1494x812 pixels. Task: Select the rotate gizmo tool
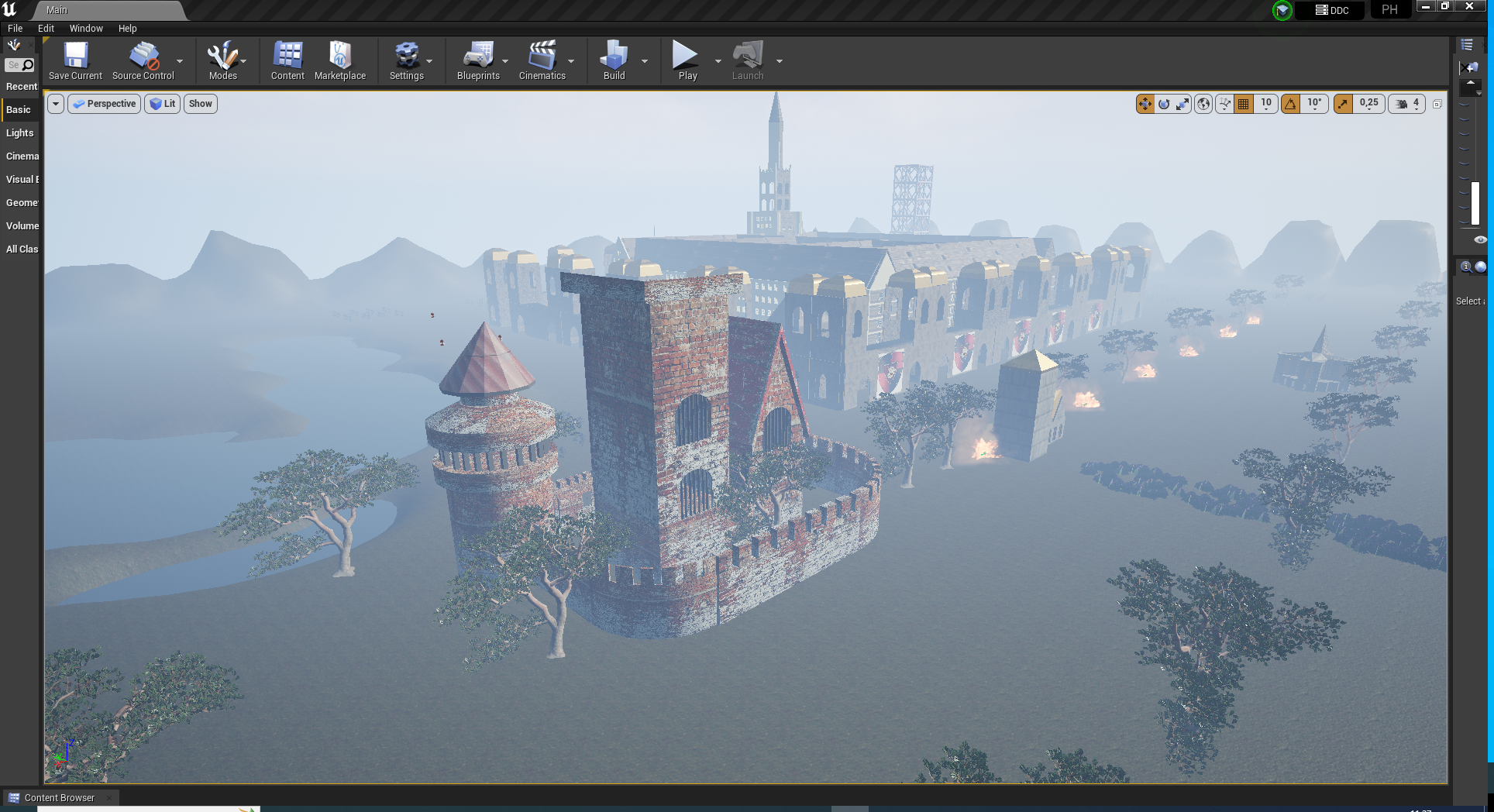(1164, 104)
